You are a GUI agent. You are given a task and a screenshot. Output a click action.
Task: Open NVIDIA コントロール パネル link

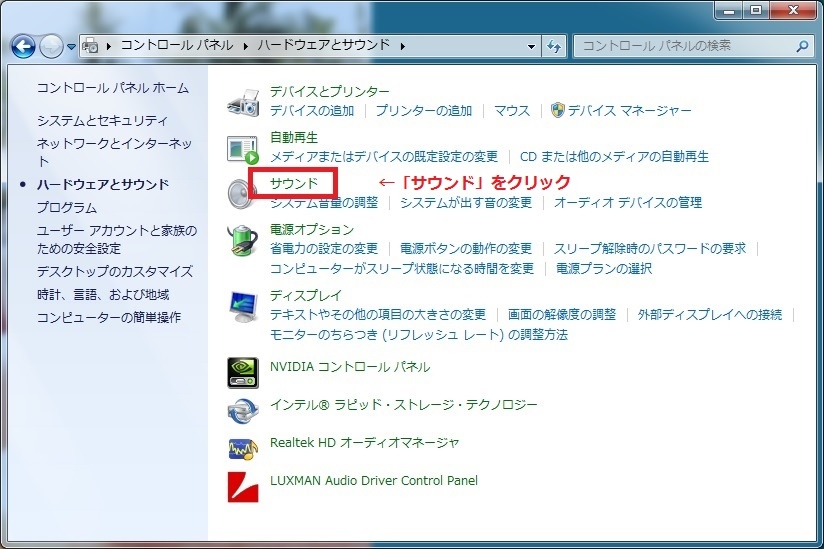click(x=350, y=367)
